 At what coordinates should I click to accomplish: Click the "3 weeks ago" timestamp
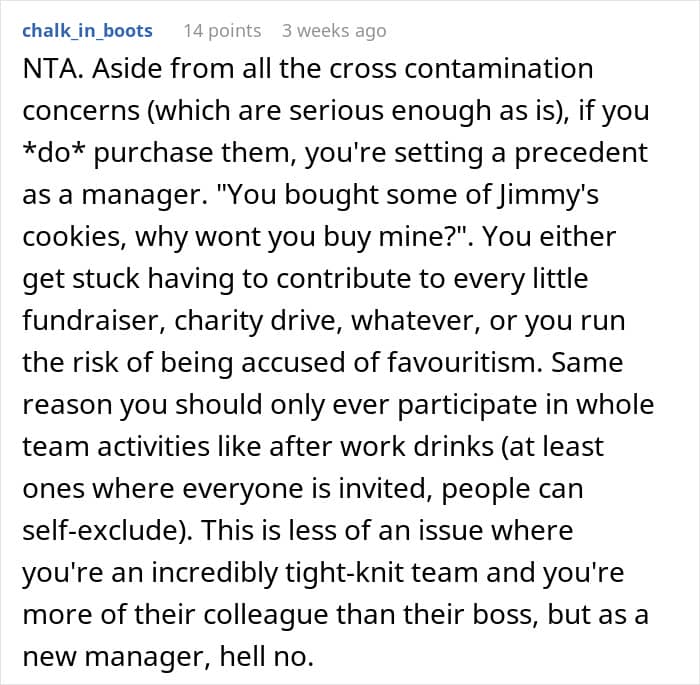tap(333, 31)
